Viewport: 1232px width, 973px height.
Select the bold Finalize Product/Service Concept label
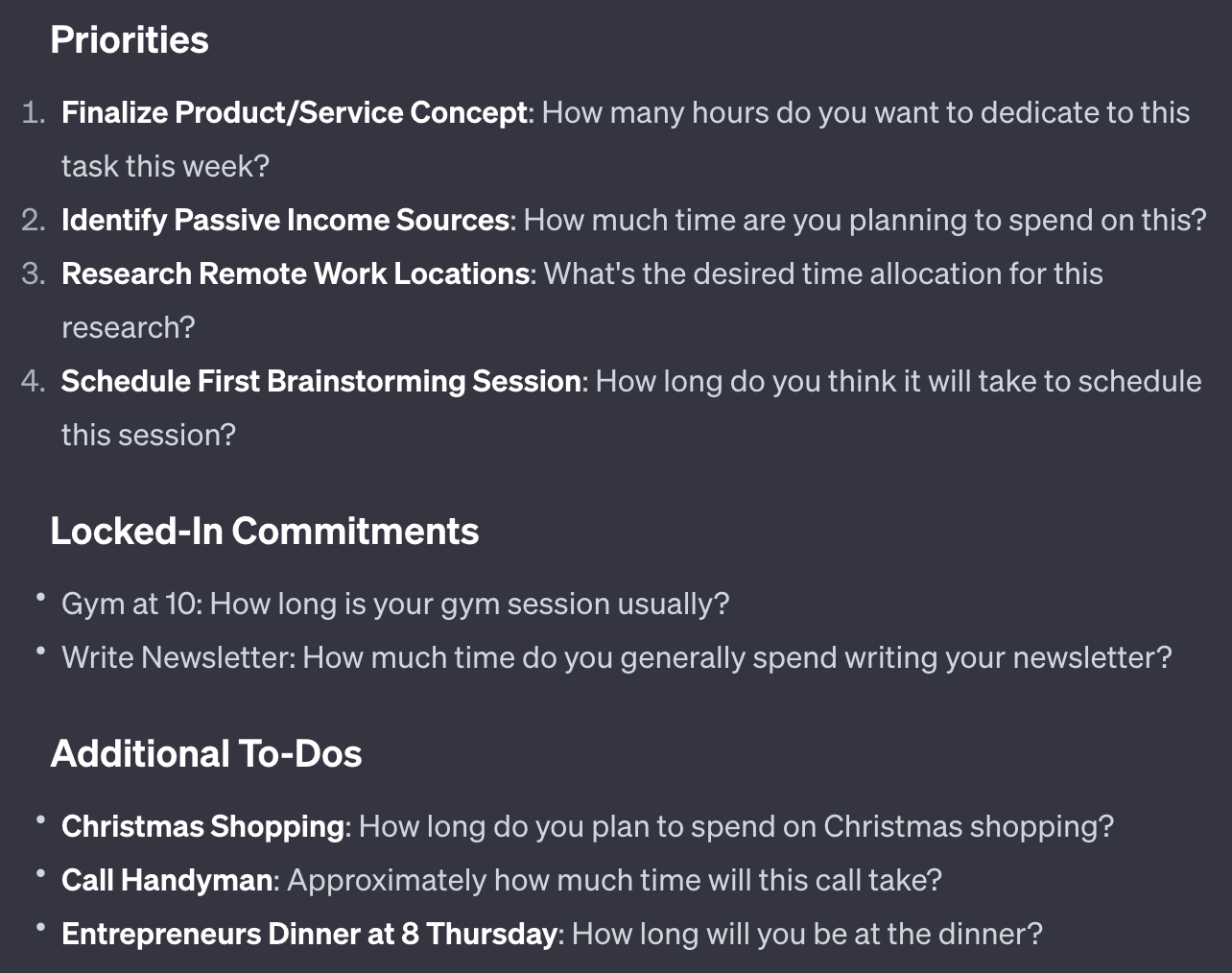(x=294, y=113)
